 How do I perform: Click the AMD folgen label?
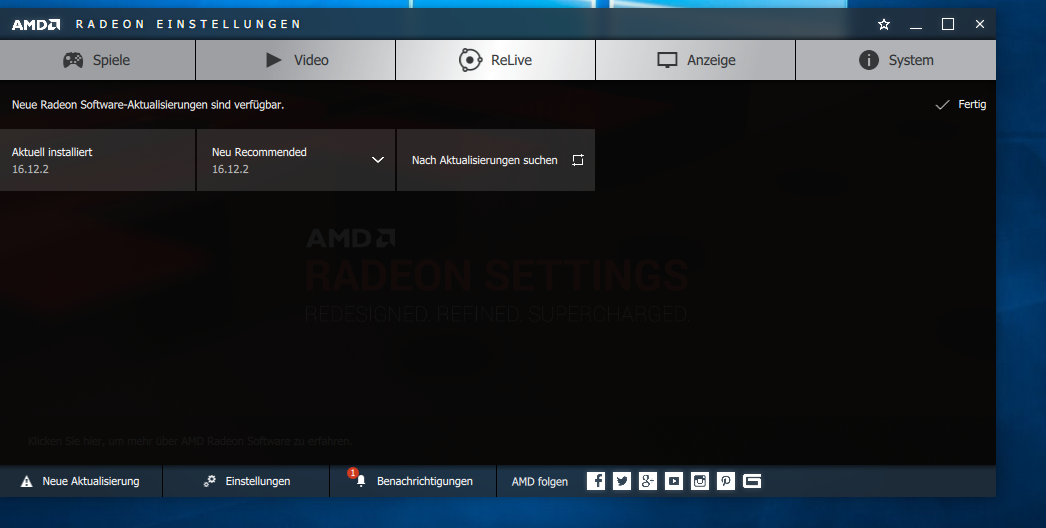click(540, 481)
